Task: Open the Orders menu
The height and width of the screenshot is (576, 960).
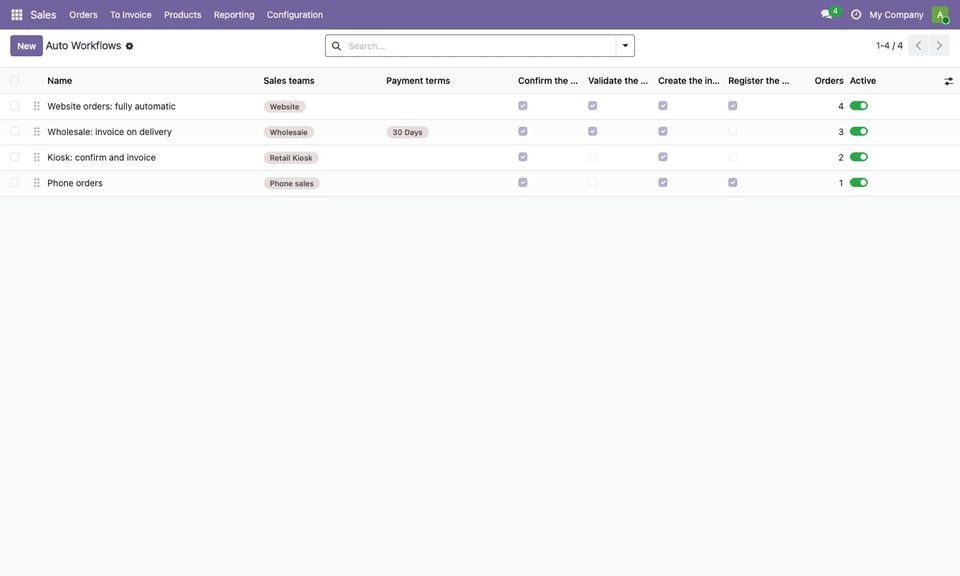Action: coord(83,15)
